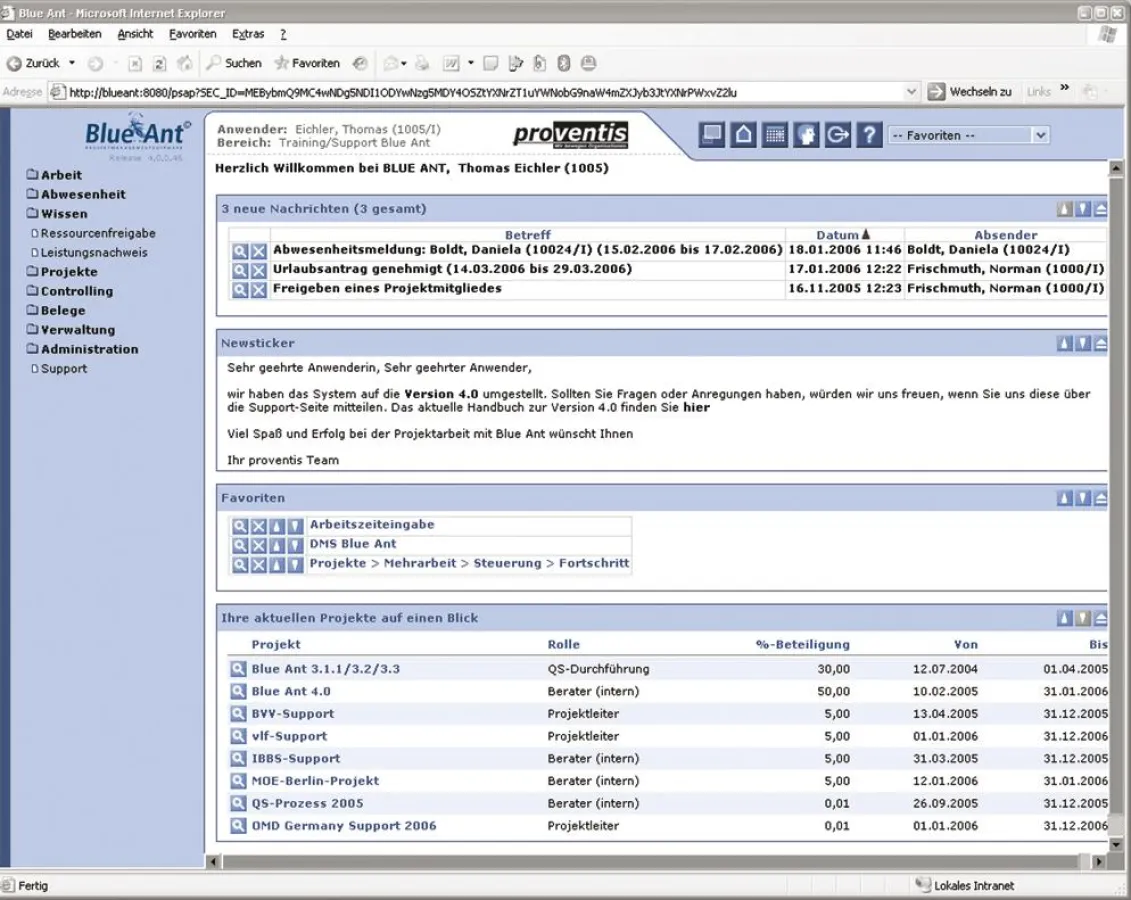This screenshot has height=900, width=1131.
Task: Open the Favoriten dropdown in header
Action: pos(1040,135)
